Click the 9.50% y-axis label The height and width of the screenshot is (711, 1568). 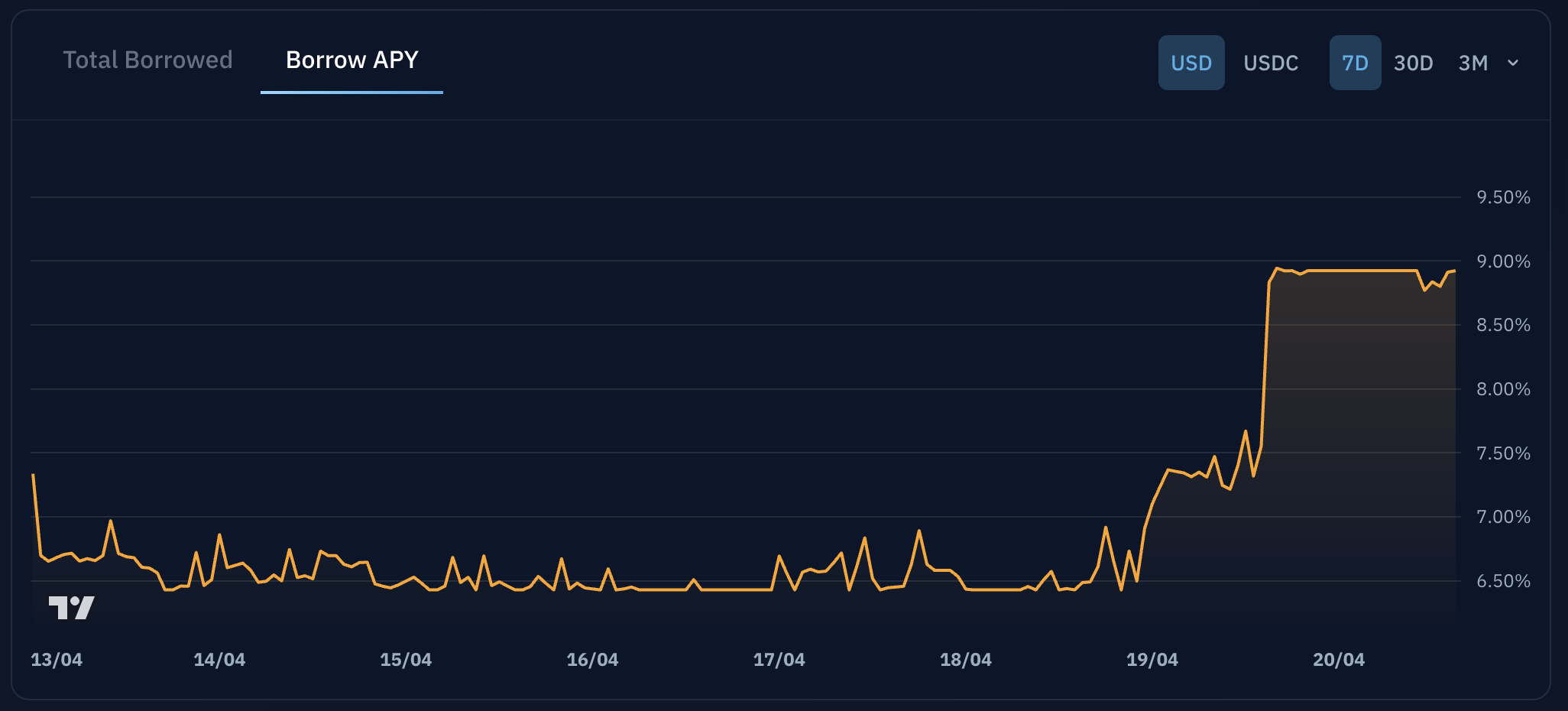[1502, 197]
